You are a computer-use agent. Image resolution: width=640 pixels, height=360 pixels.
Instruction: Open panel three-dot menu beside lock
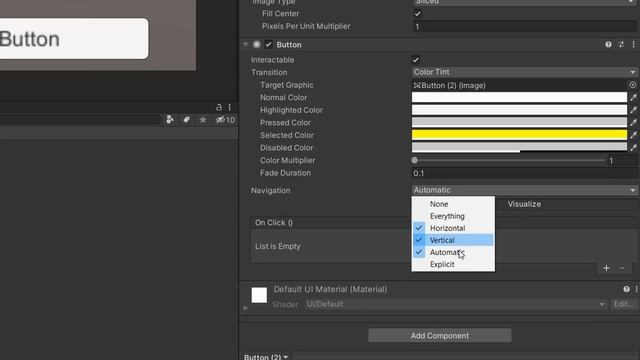click(229, 107)
